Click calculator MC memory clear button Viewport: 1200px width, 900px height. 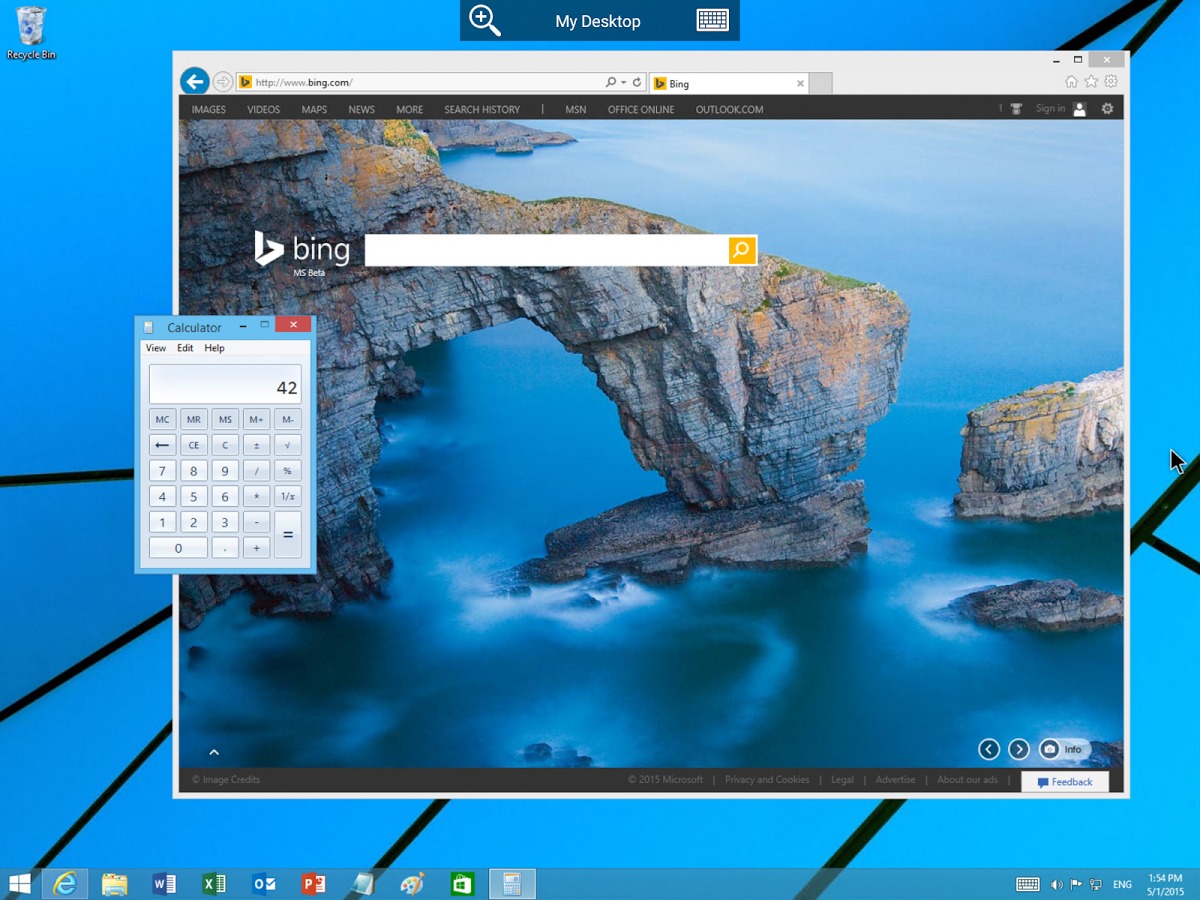tap(162, 419)
